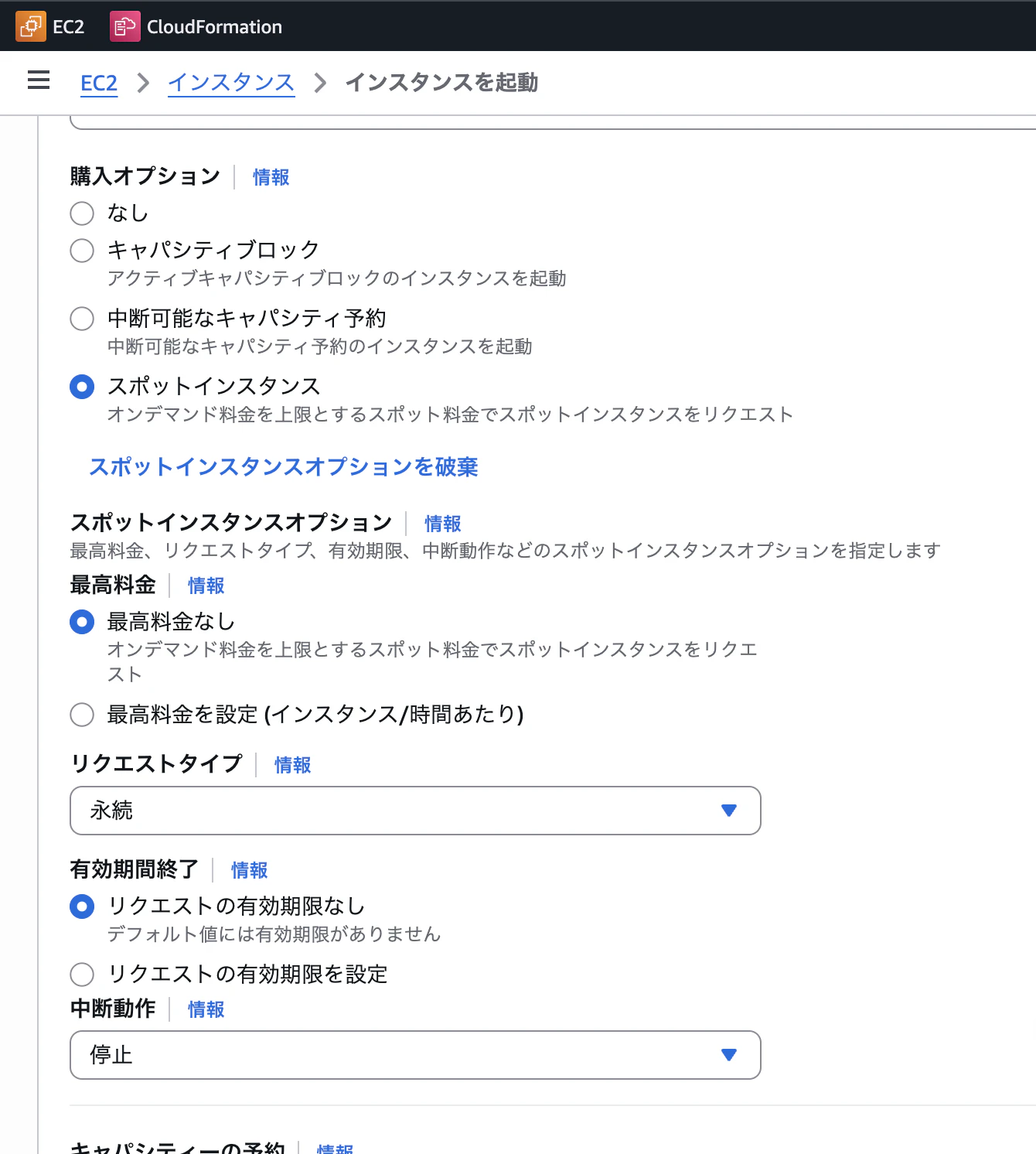Open 情報 link beside 中断動作
This screenshot has height=1154, width=1036.
coord(206,1009)
